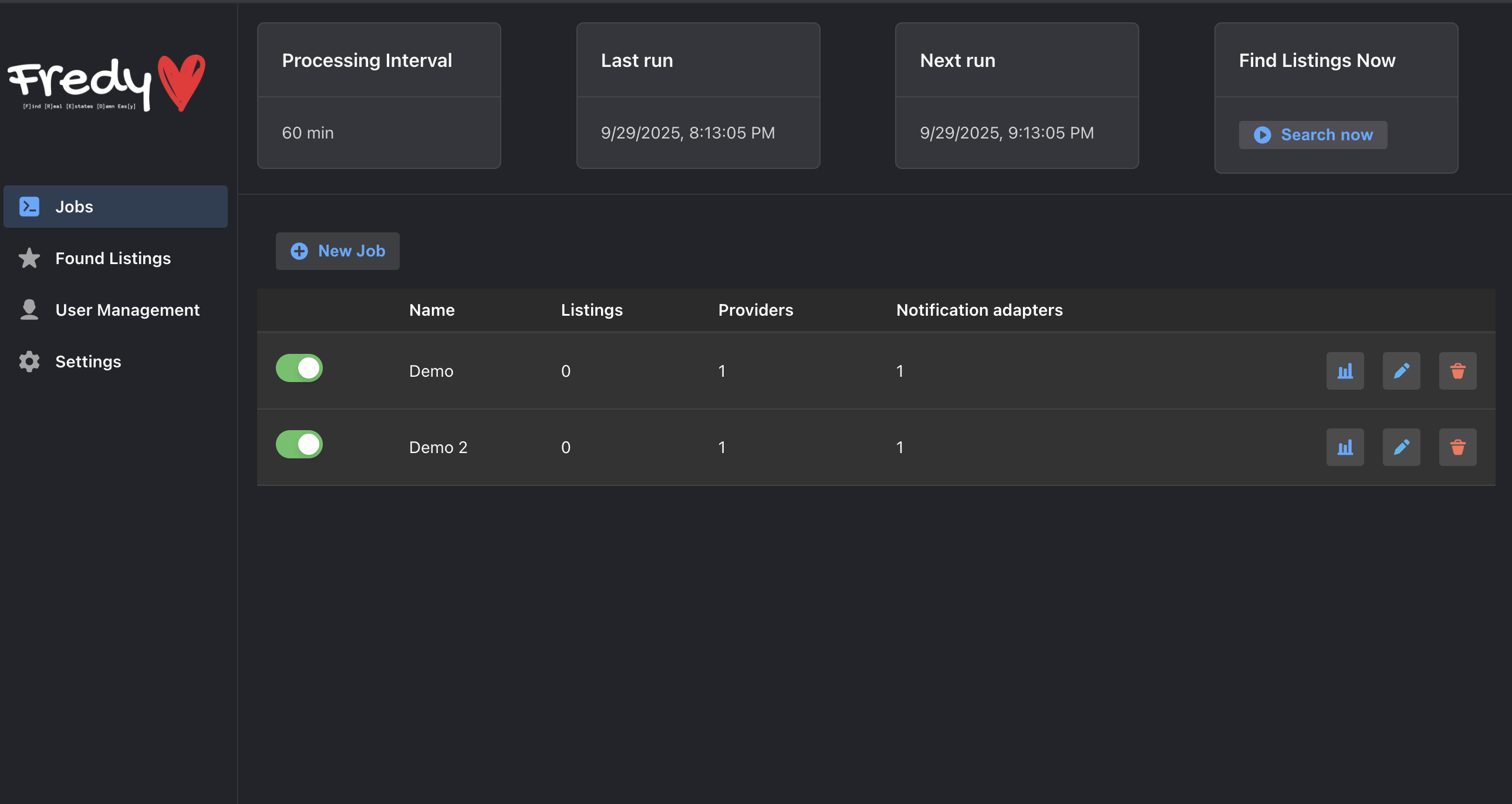Screen dimensions: 1512x804
Task: Open statistics for the Demo 2 job
Action: coord(1345,447)
